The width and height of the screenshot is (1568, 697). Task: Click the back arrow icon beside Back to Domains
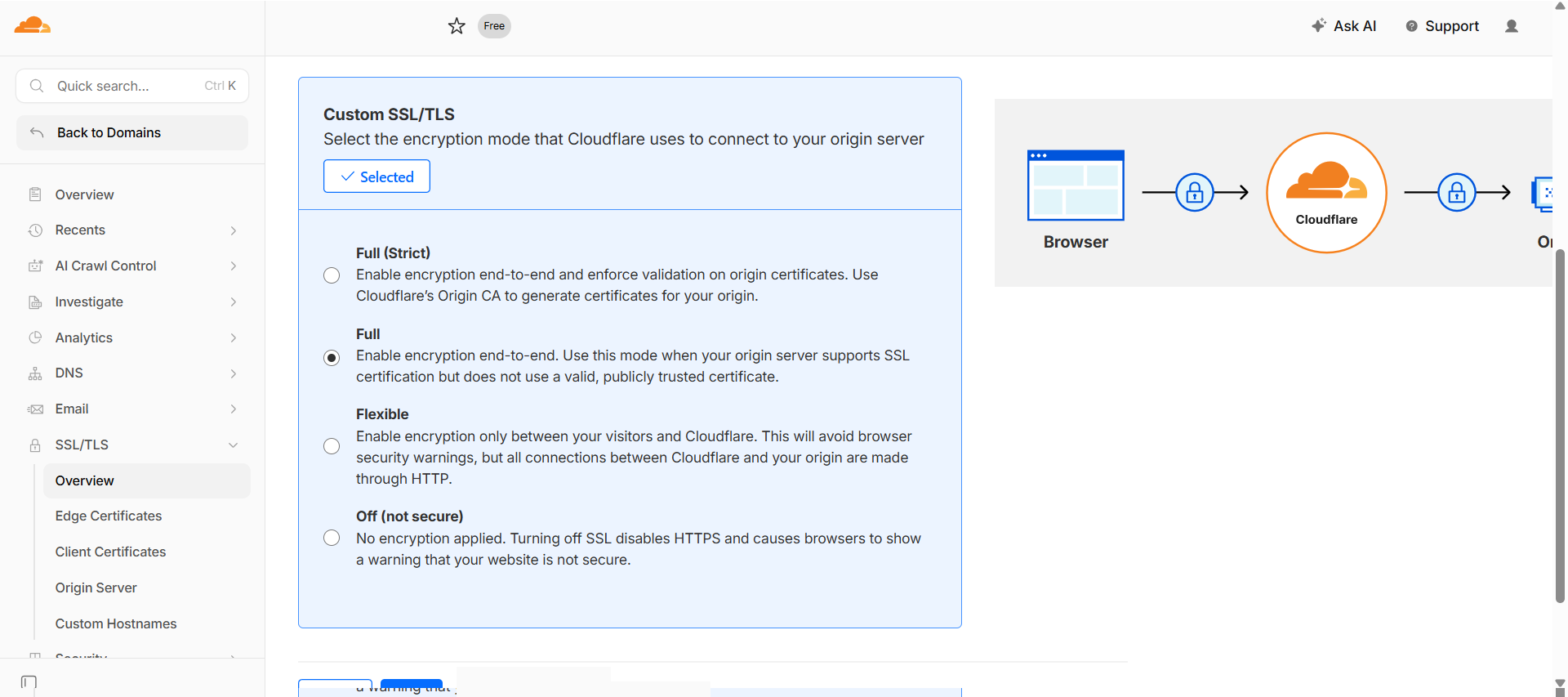37,132
